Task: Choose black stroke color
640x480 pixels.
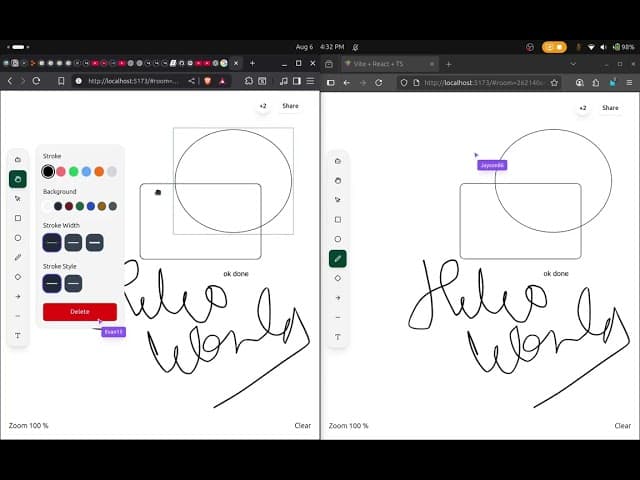Action: [48, 171]
